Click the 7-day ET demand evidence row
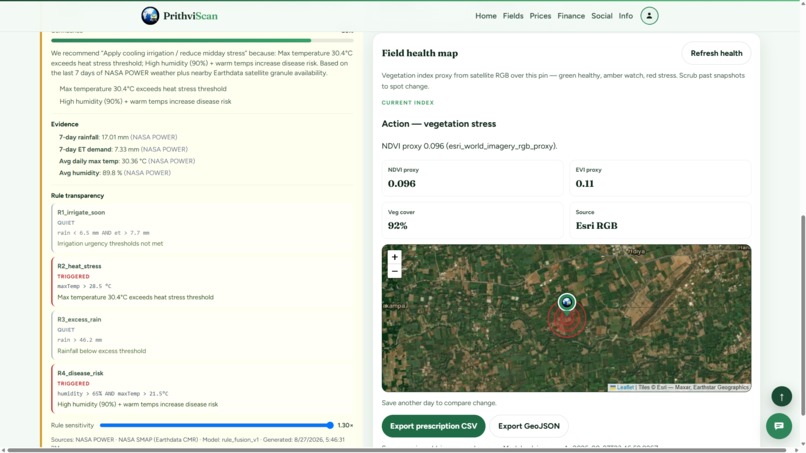 [123, 149]
